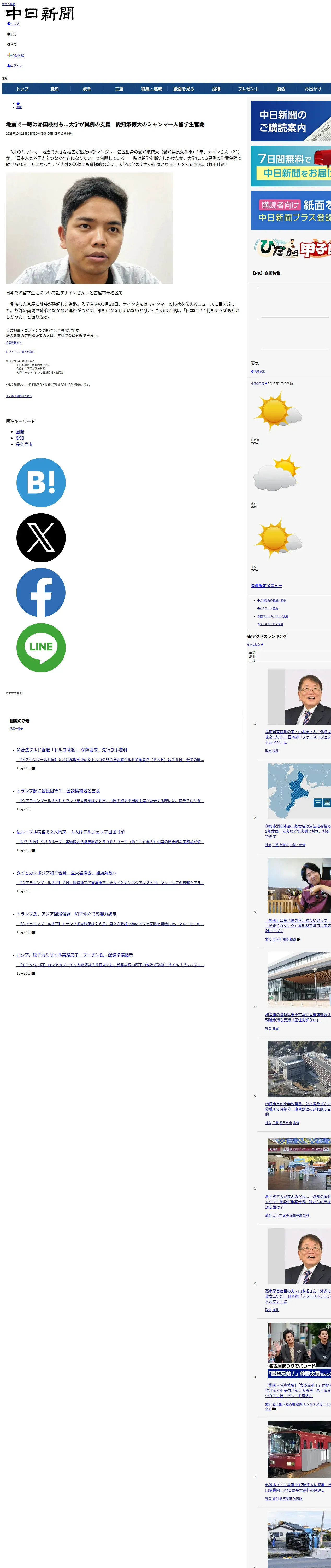
Task: Open the 設定 settings gear
Action: 11,34
